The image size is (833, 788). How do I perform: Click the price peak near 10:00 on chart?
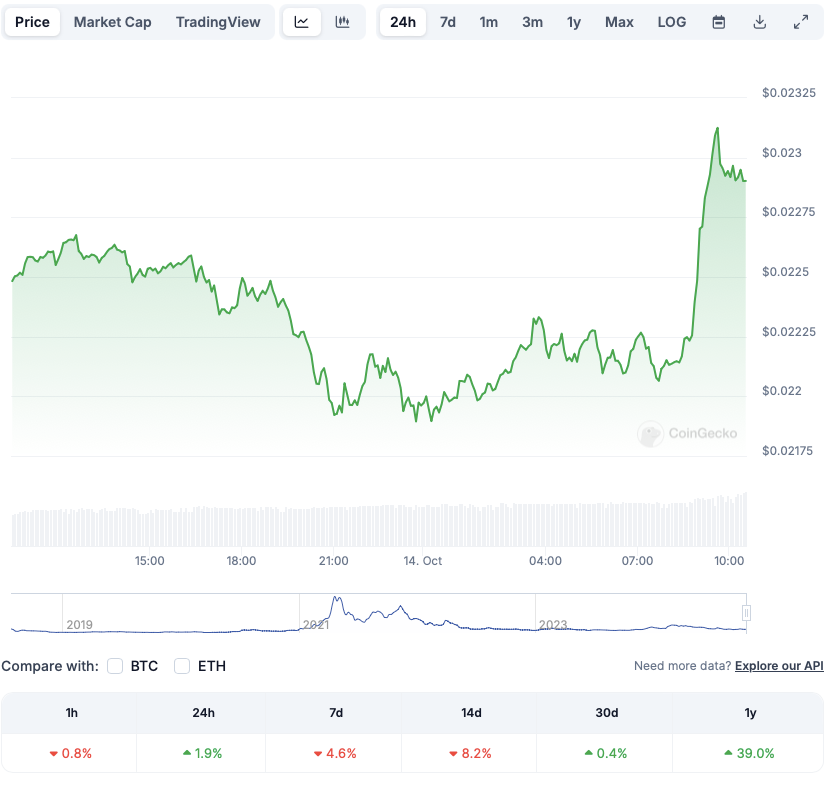pos(718,129)
